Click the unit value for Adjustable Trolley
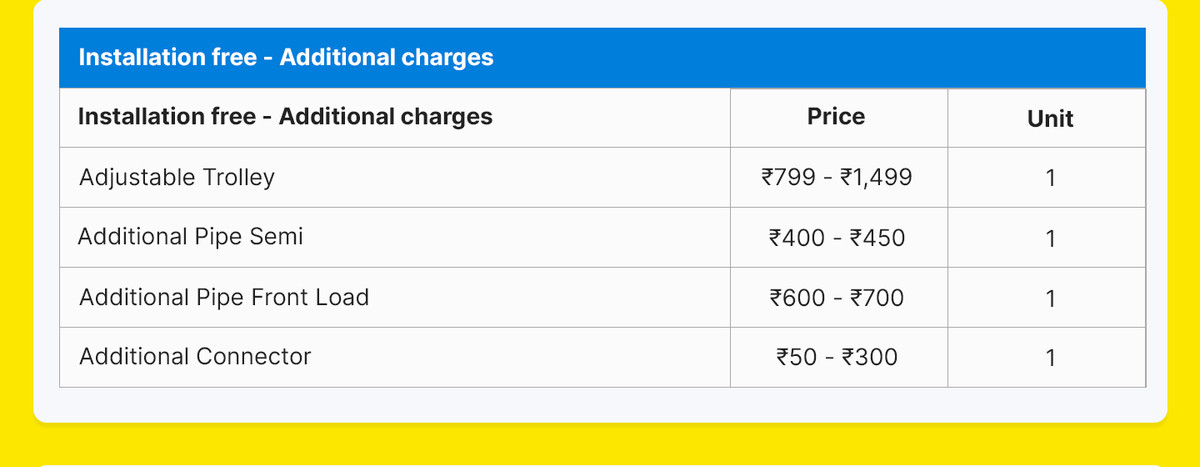The height and width of the screenshot is (467, 1200). pyautogui.click(x=1050, y=179)
